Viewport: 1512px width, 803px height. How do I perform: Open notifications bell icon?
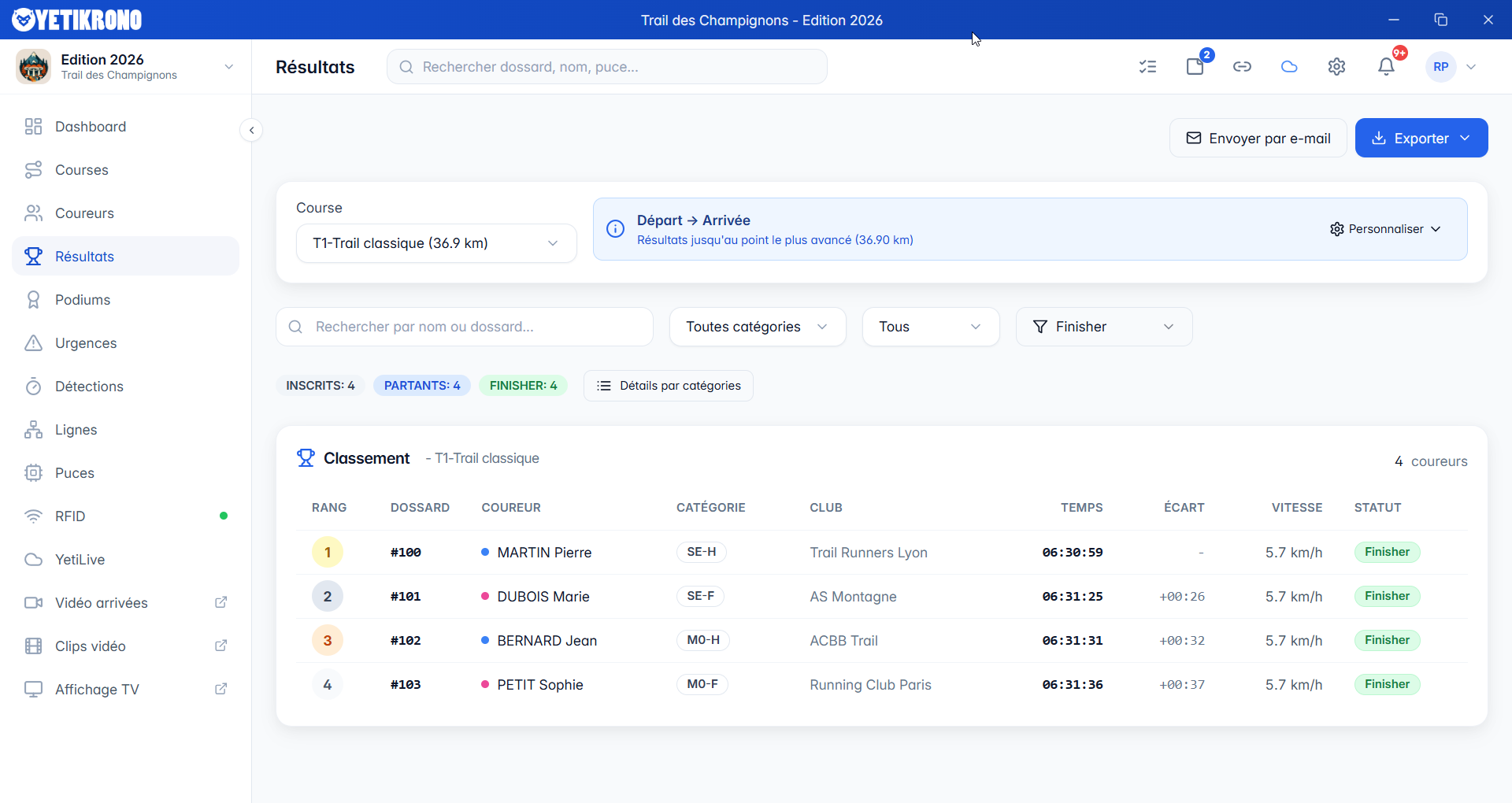pyautogui.click(x=1386, y=67)
